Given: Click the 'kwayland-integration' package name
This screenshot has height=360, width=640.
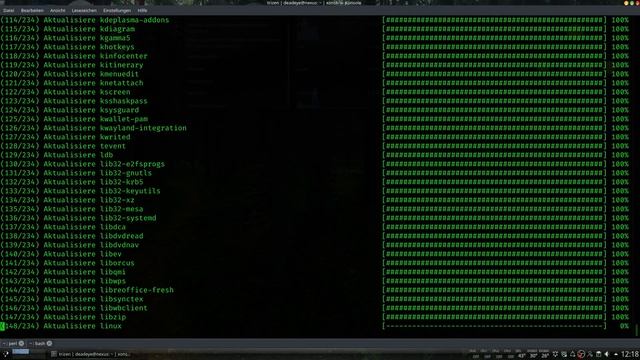Looking at the screenshot, I should [x=143, y=128].
